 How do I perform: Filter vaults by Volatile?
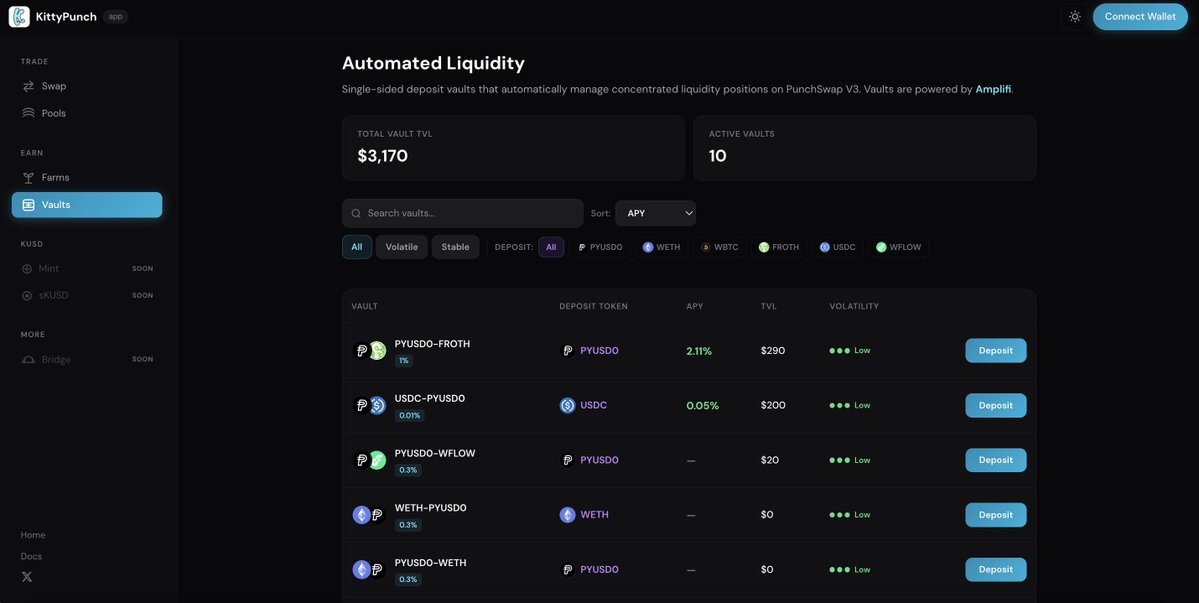(401, 247)
